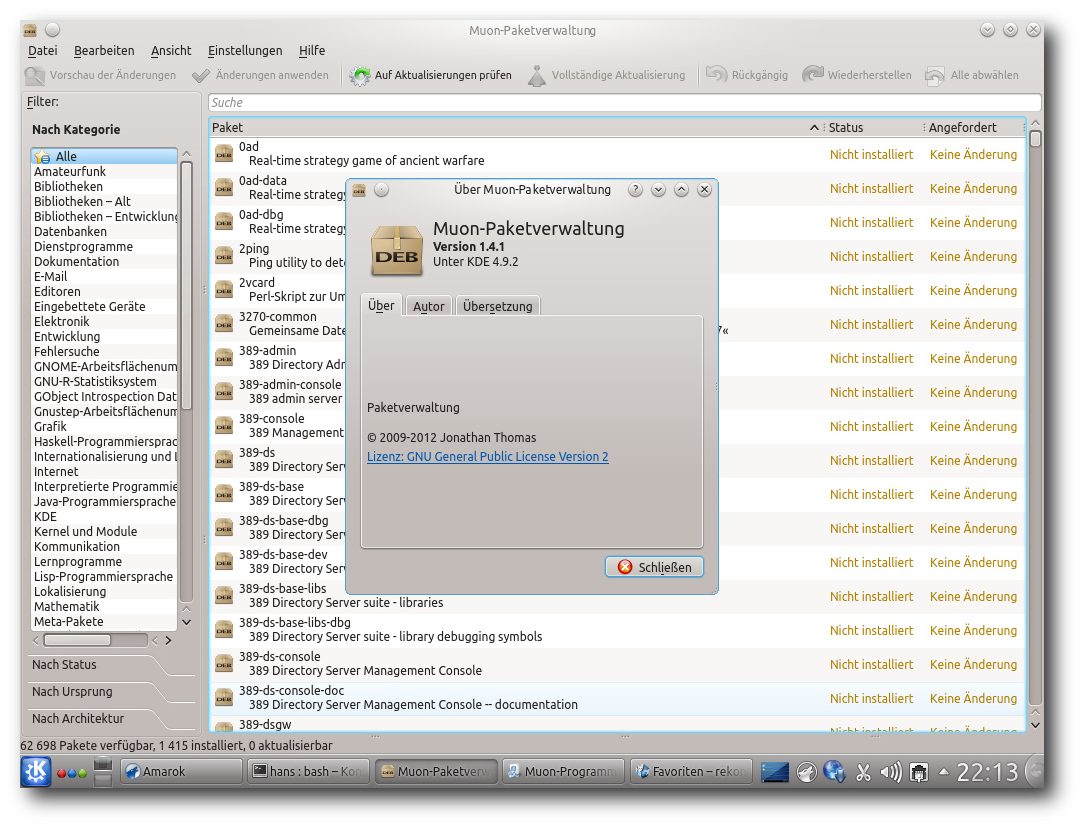
Task: Open the Datei menu
Action: pyautogui.click(x=42, y=50)
